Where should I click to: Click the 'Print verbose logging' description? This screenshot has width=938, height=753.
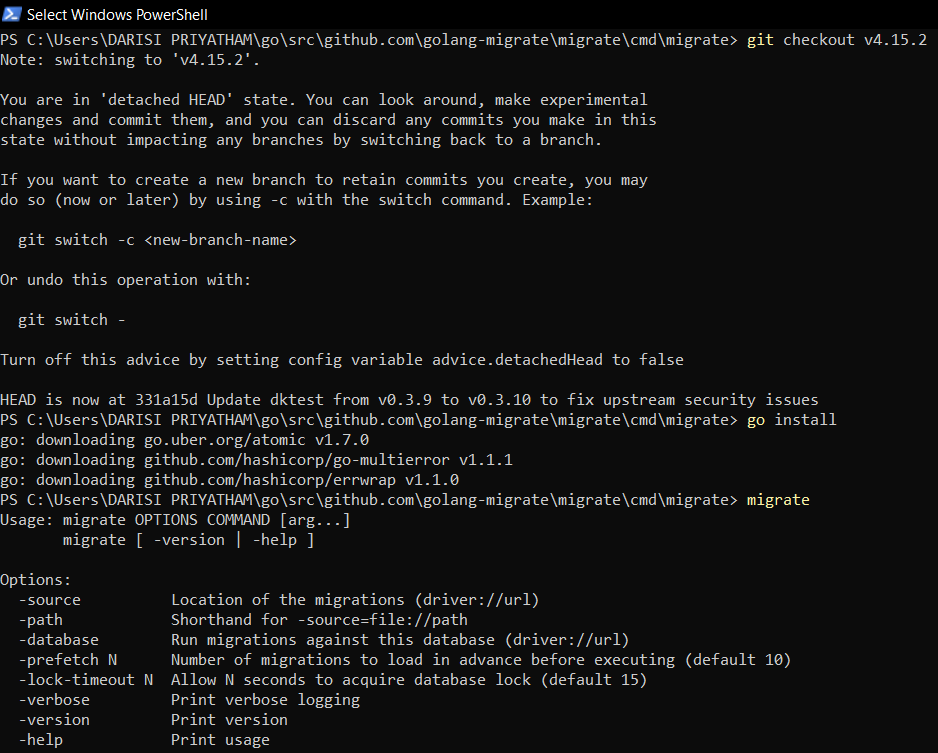265,700
